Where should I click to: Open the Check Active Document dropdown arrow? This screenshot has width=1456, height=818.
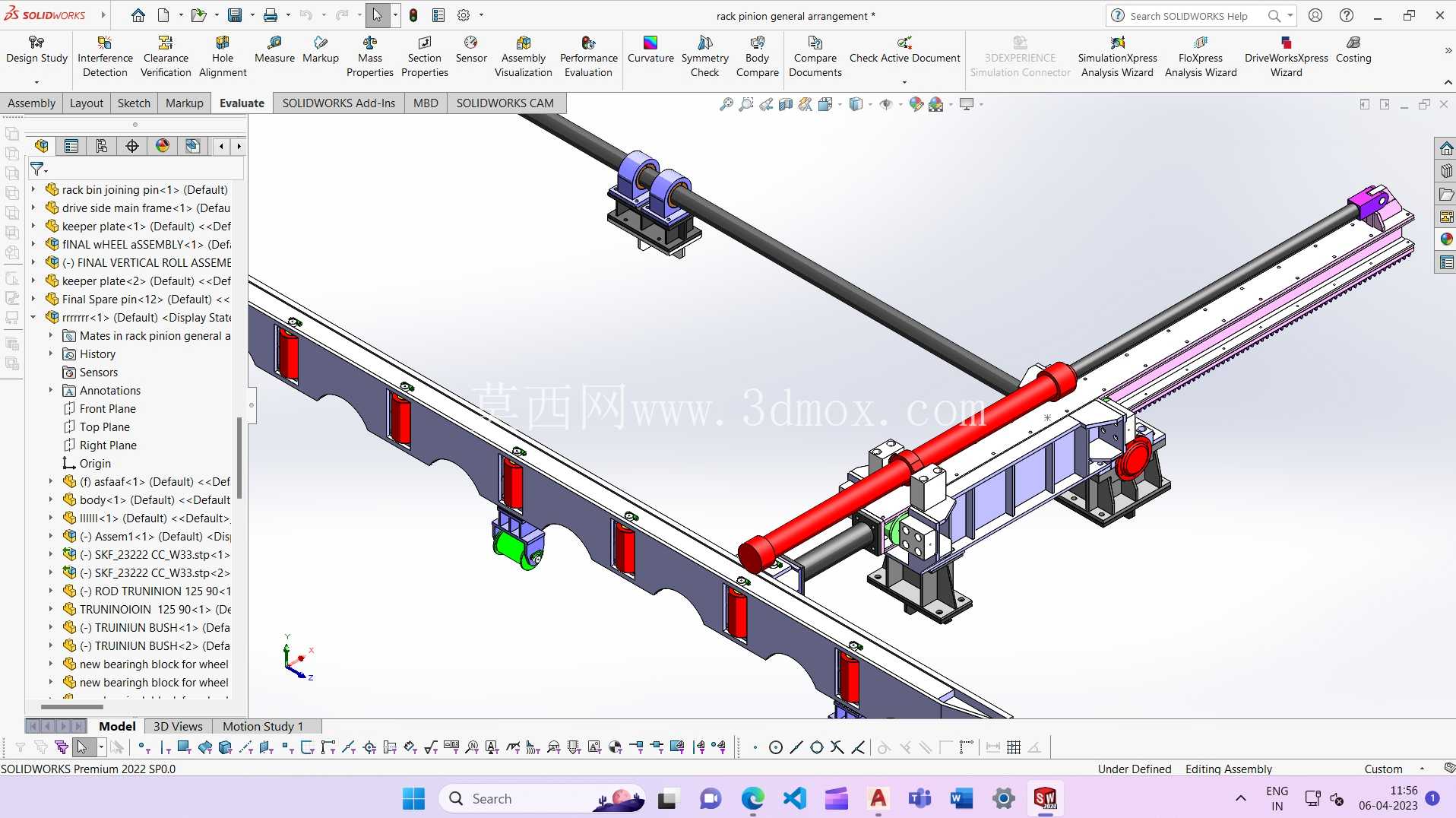coord(904,82)
